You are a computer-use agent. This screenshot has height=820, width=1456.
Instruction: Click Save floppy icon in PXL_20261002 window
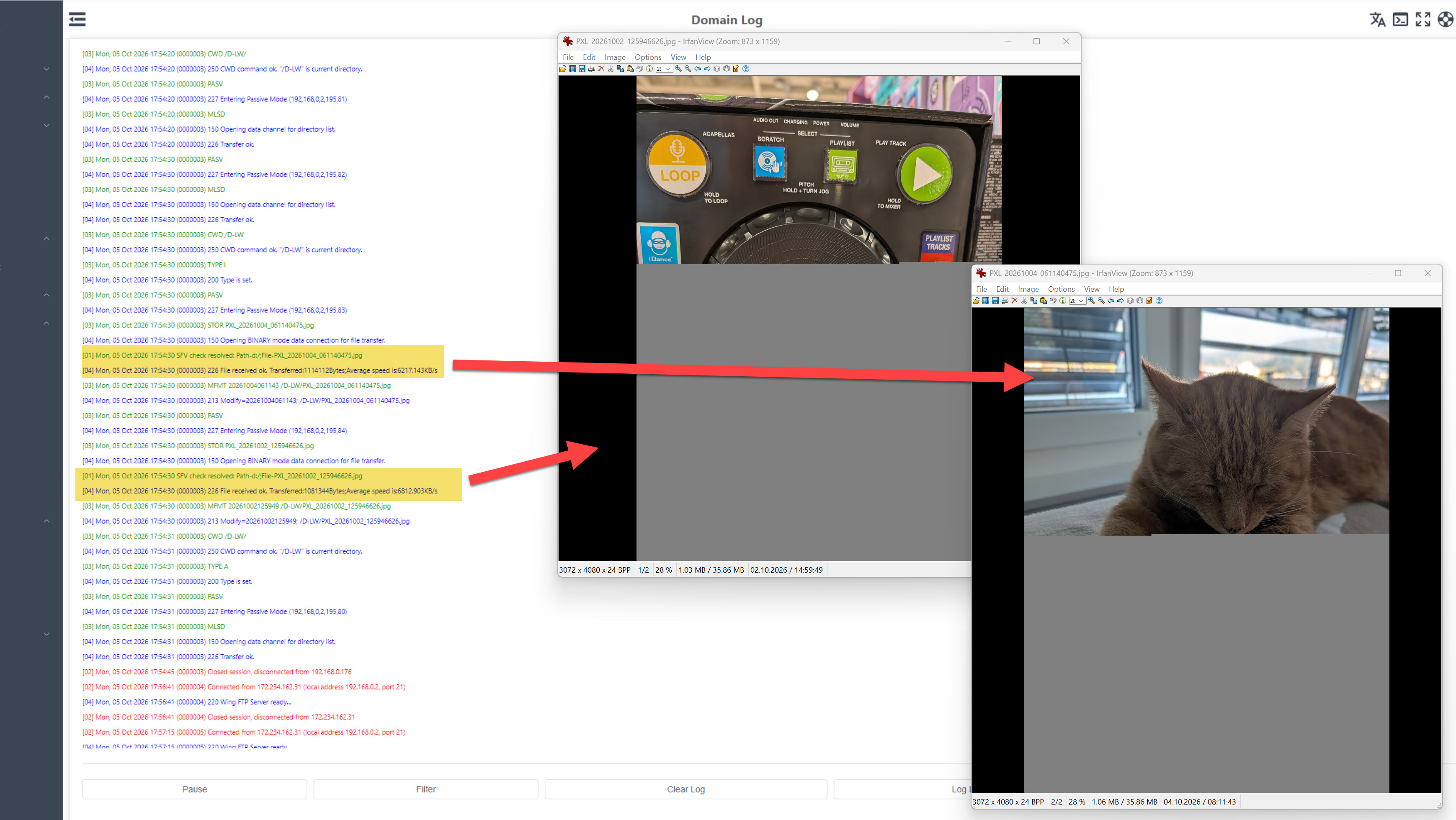(x=582, y=69)
